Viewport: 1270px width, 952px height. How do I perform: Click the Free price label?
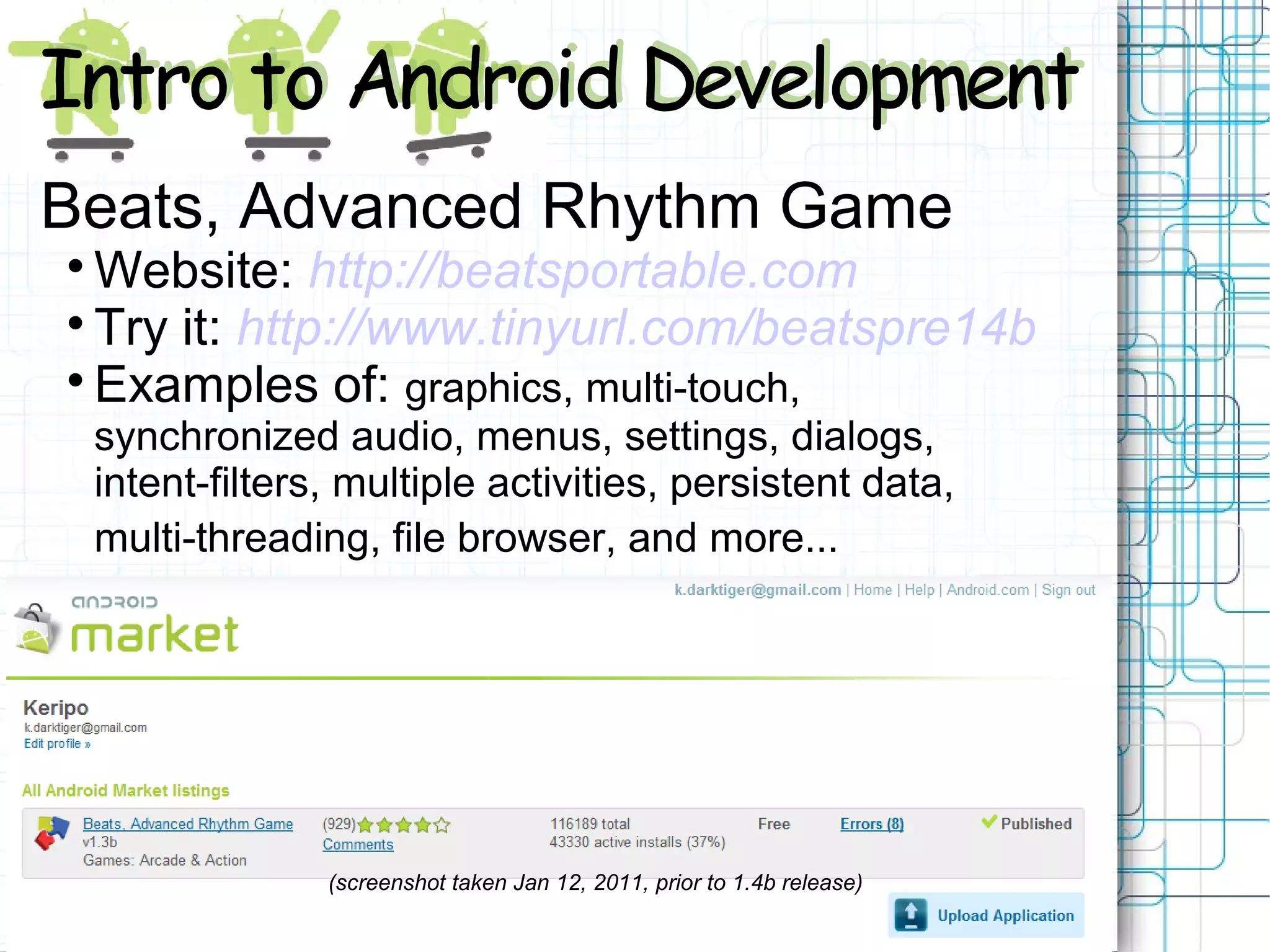point(774,824)
